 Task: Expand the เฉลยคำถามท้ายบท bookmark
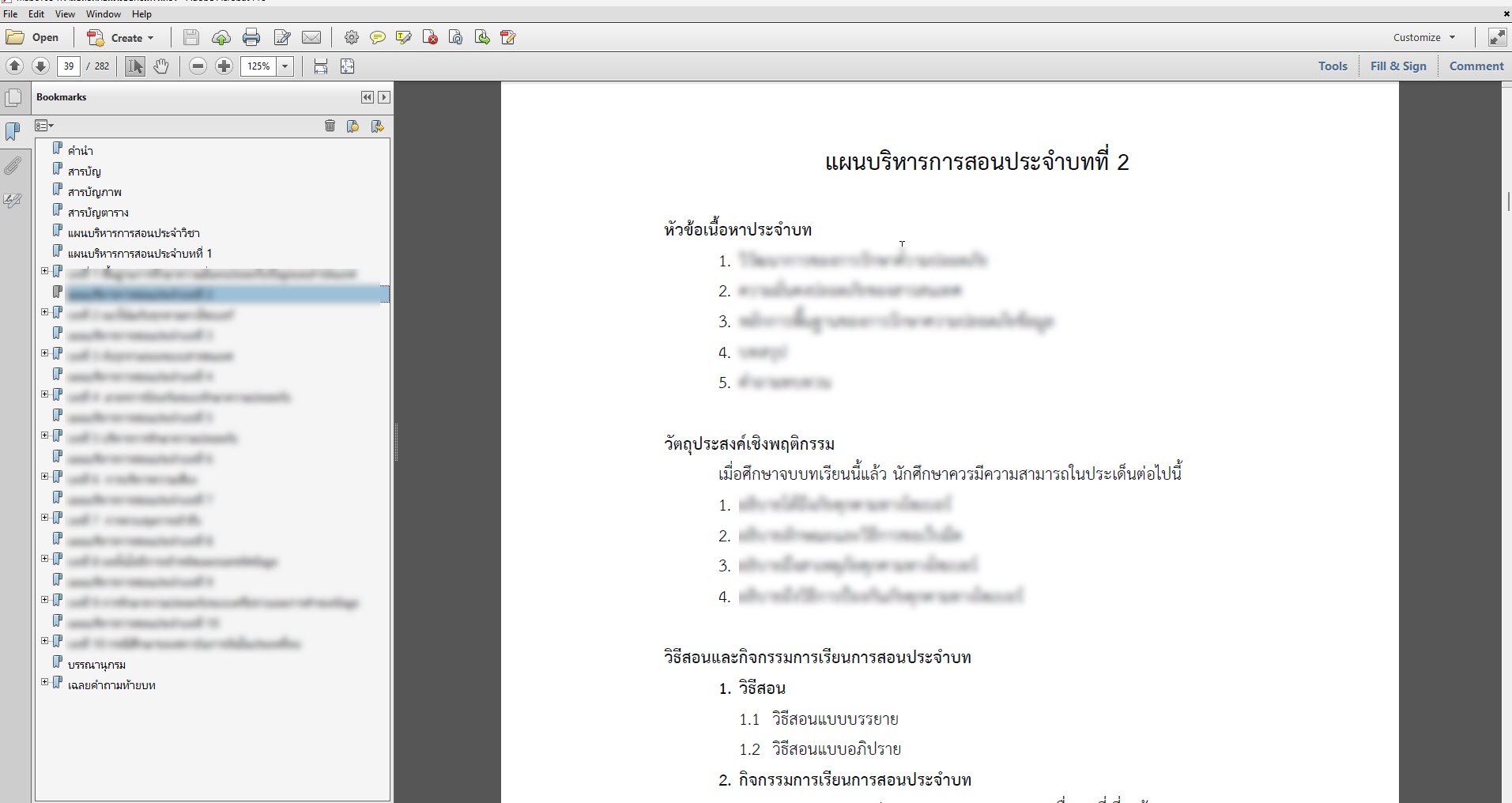(x=45, y=681)
